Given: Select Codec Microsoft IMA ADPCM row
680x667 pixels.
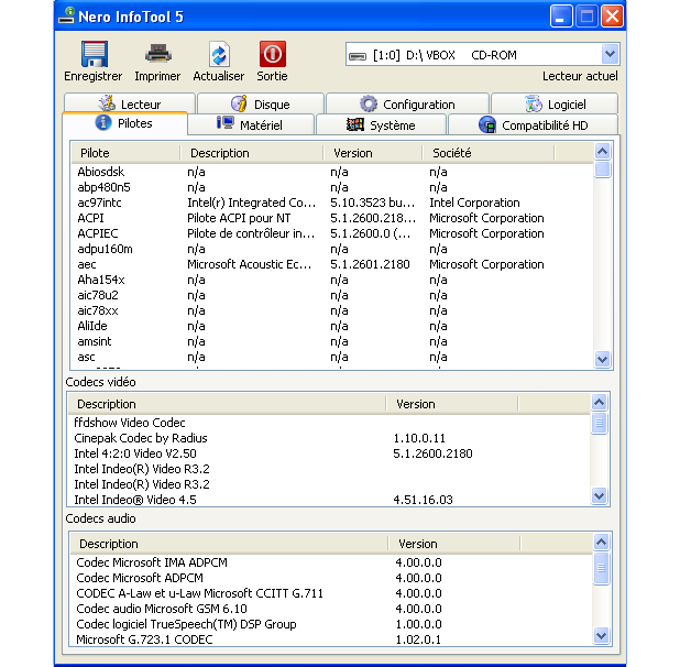Looking at the screenshot, I should pos(331,562).
